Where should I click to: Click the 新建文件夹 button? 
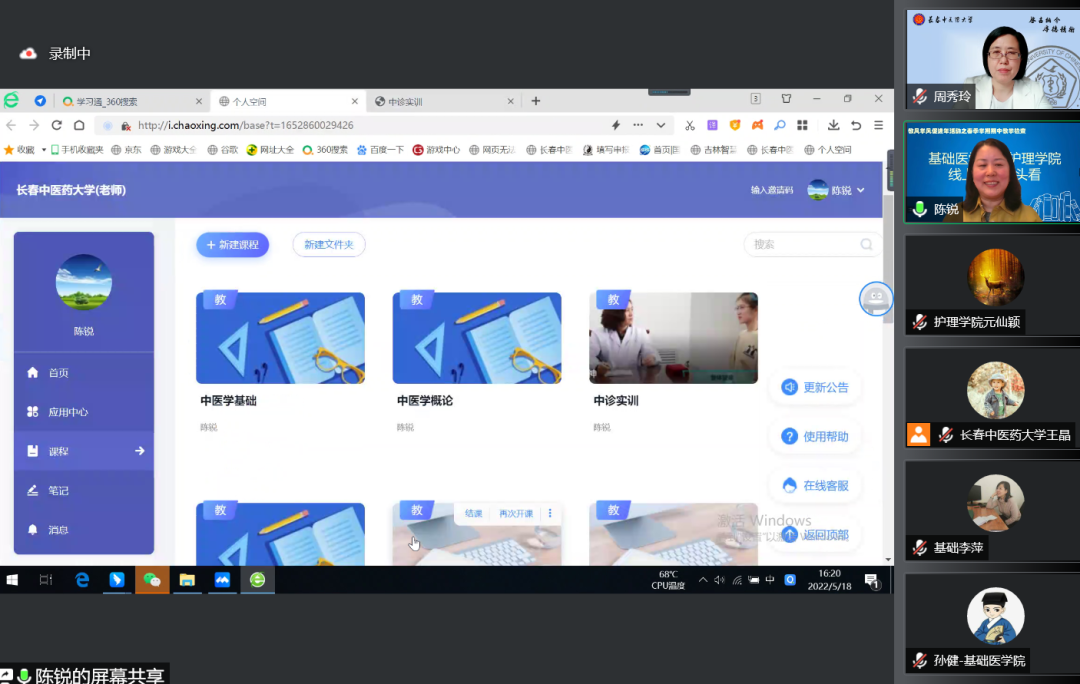[x=329, y=245]
